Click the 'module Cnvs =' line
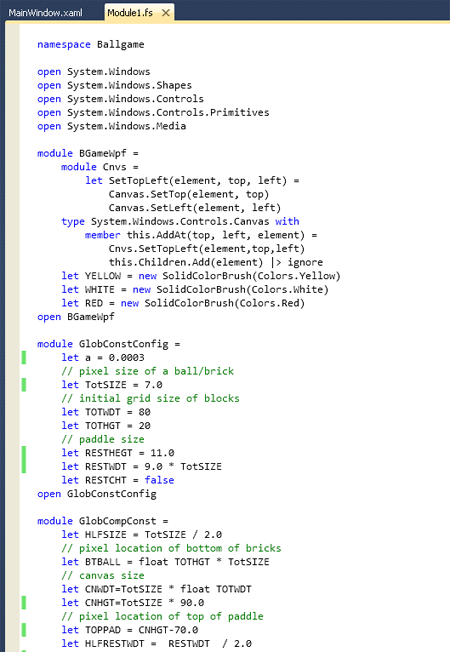Screen dimensions: 450x652 click(x=100, y=167)
